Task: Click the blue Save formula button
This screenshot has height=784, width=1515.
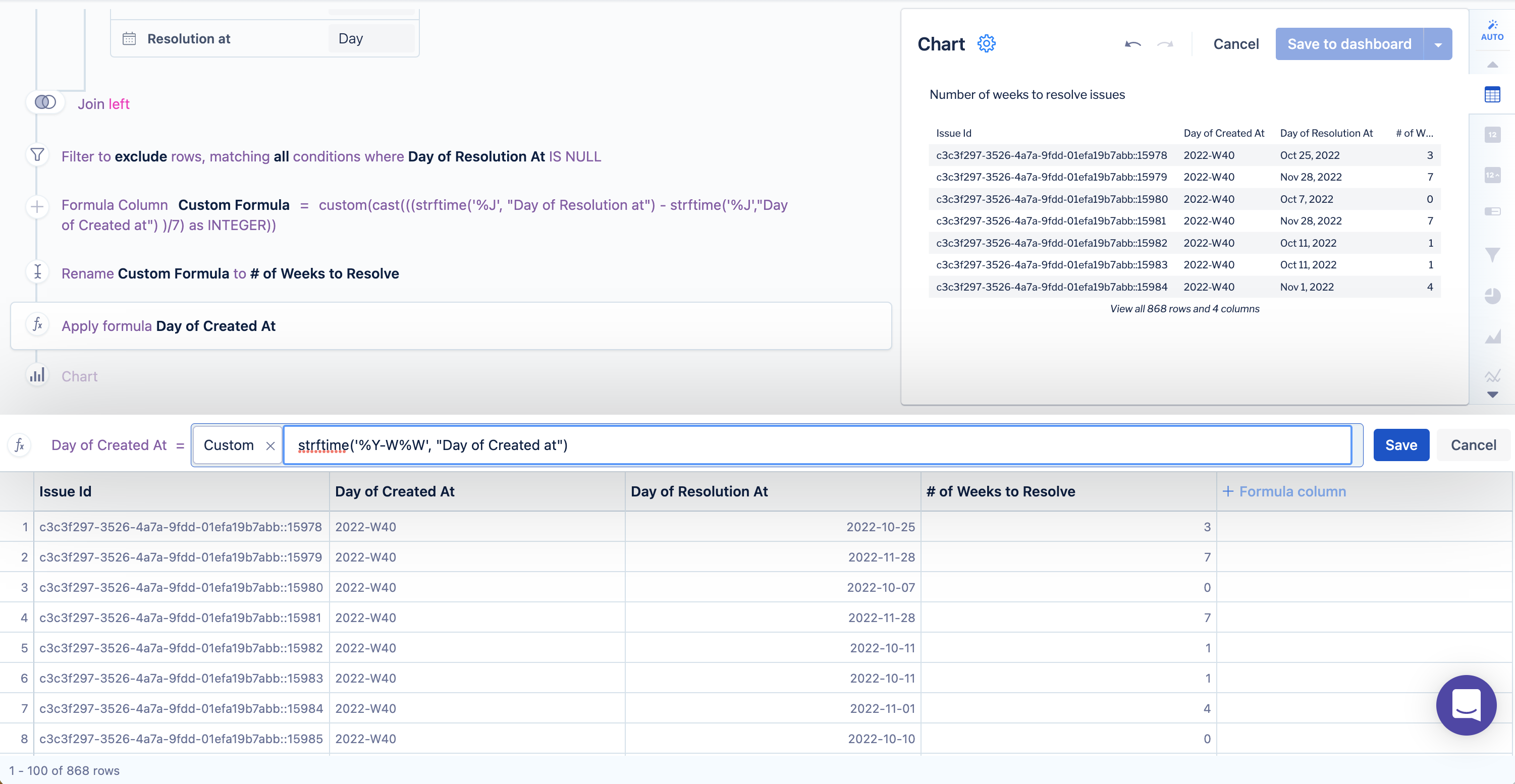Action: pos(1401,445)
